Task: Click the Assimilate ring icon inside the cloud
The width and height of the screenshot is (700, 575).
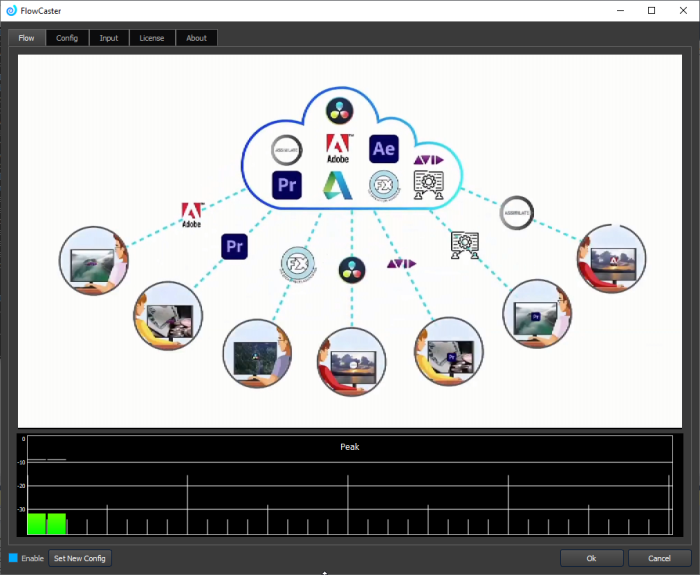Action: click(287, 150)
